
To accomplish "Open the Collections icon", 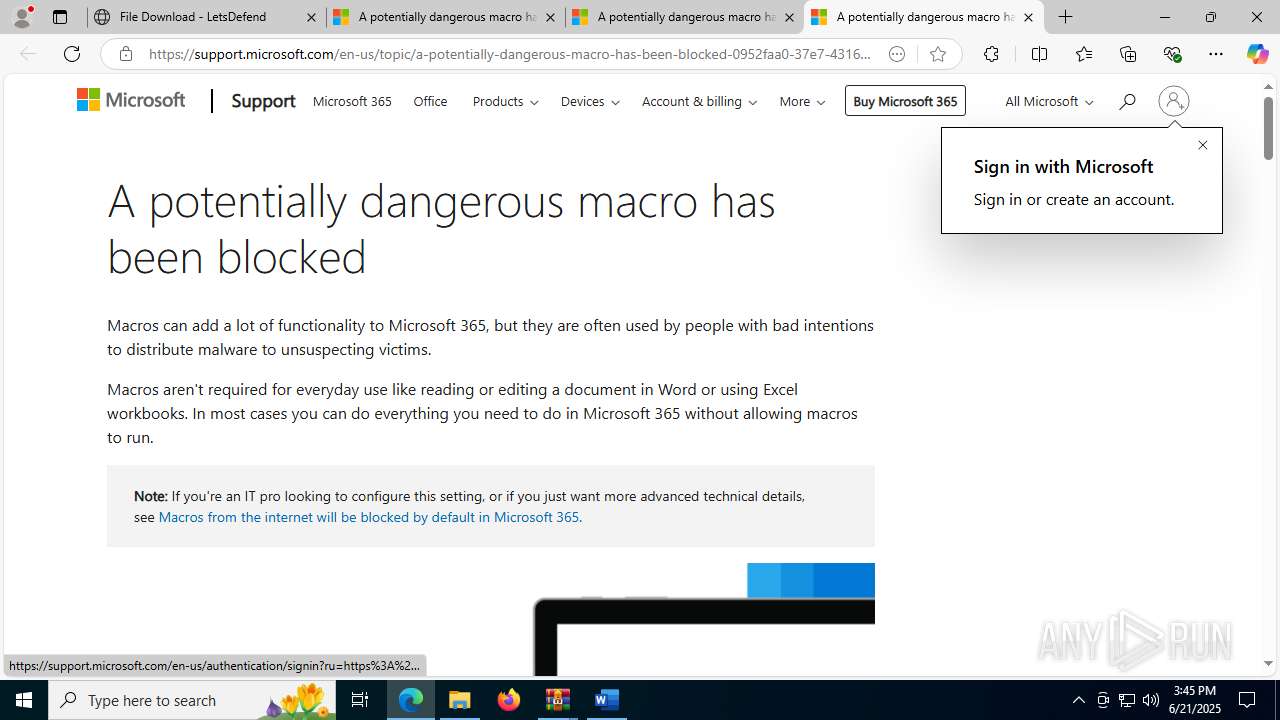I will (x=1128, y=54).
